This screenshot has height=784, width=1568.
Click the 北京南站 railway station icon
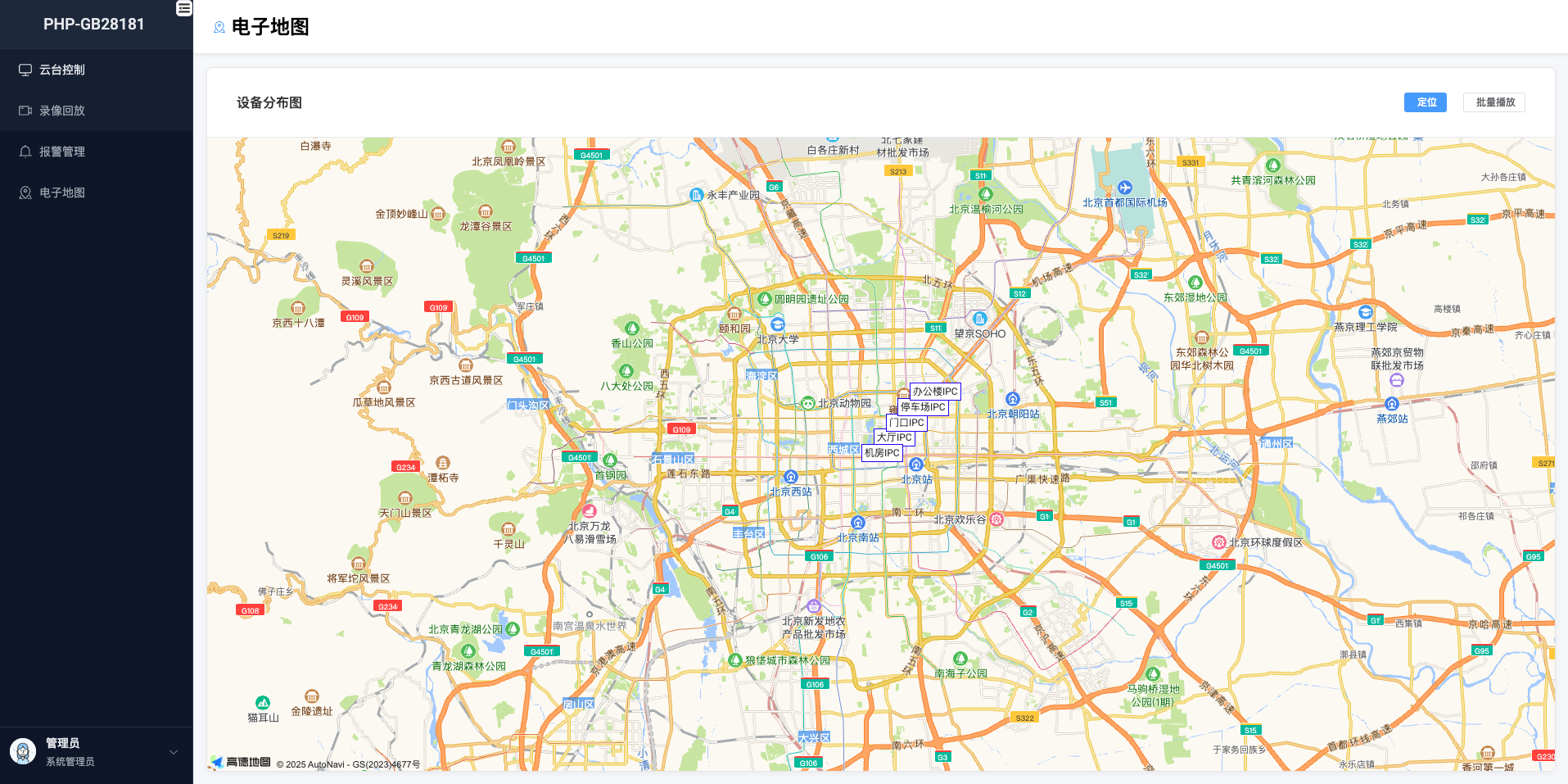pyautogui.click(x=858, y=523)
